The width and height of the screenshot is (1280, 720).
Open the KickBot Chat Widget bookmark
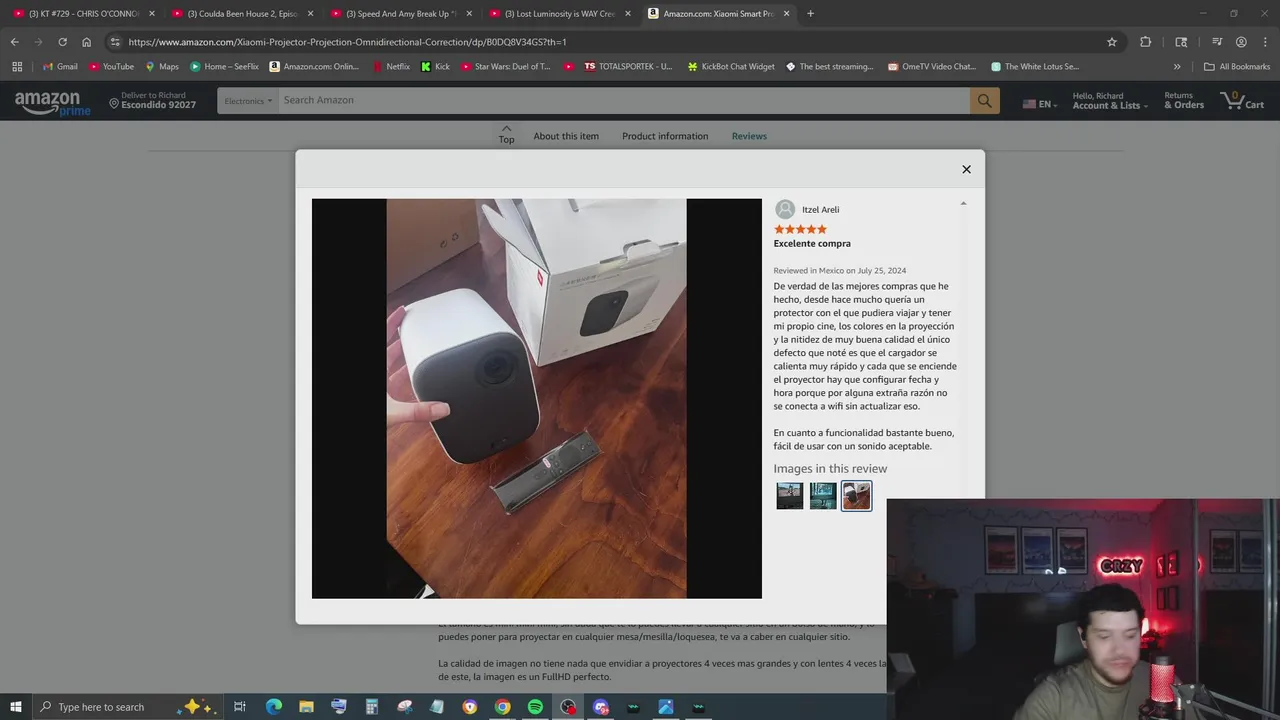tap(731, 67)
